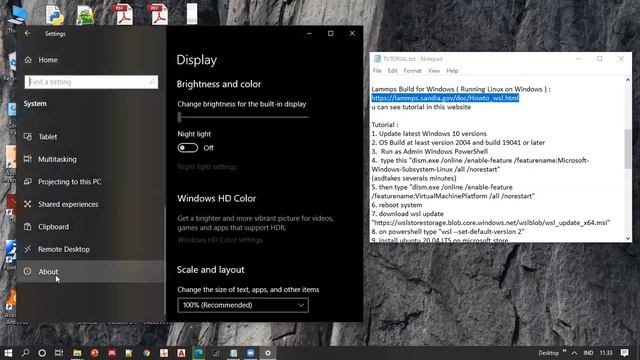Click the IND language indicator in tray
The image size is (640, 360).
(x=588, y=353)
